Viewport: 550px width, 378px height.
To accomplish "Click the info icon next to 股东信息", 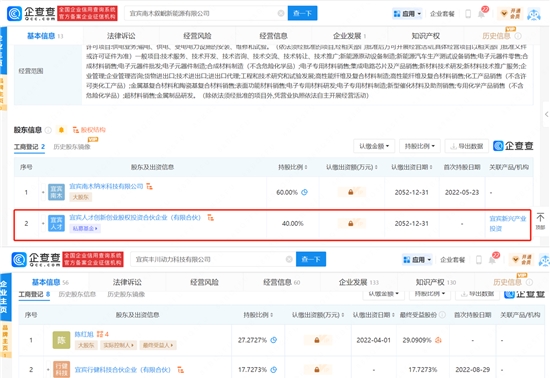I will click(48, 130).
